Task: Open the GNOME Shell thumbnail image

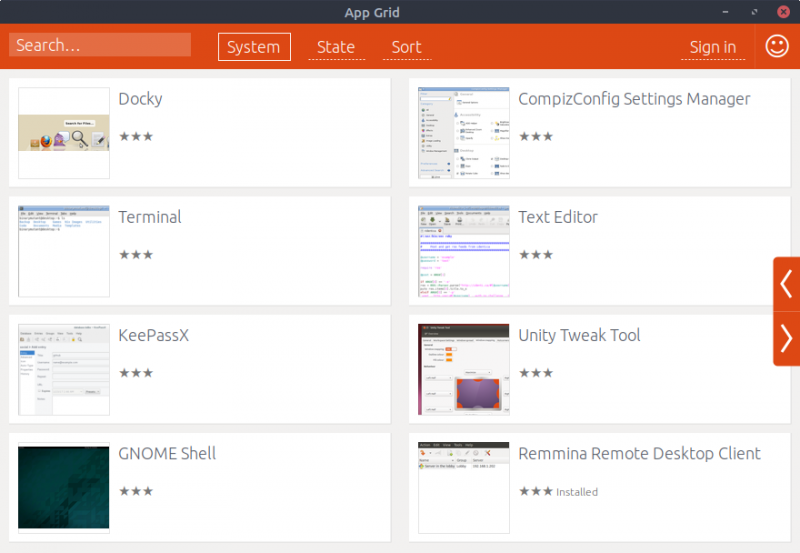Action: tap(64, 487)
